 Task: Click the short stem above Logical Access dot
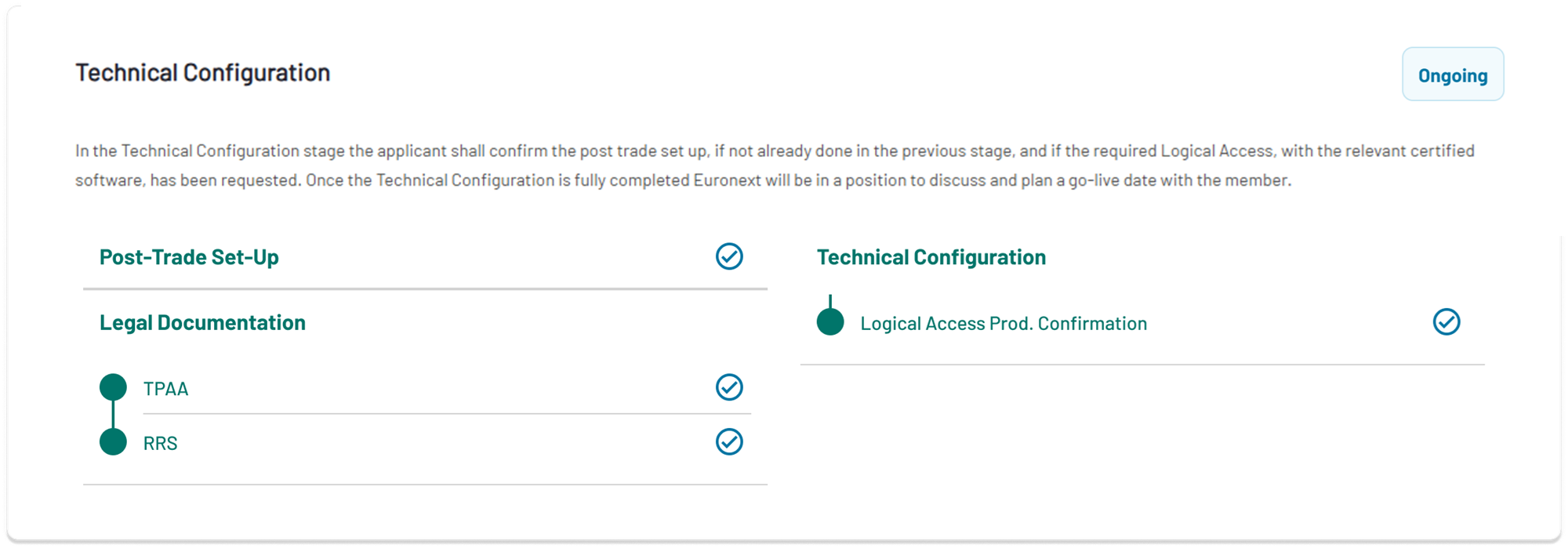click(830, 301)
